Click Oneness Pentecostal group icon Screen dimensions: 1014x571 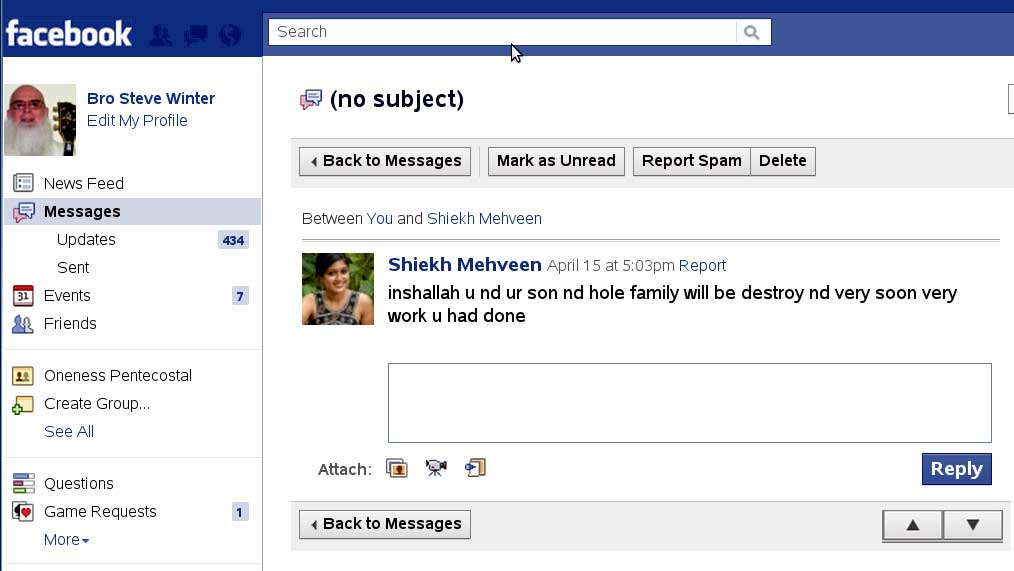tap(23, 376)
